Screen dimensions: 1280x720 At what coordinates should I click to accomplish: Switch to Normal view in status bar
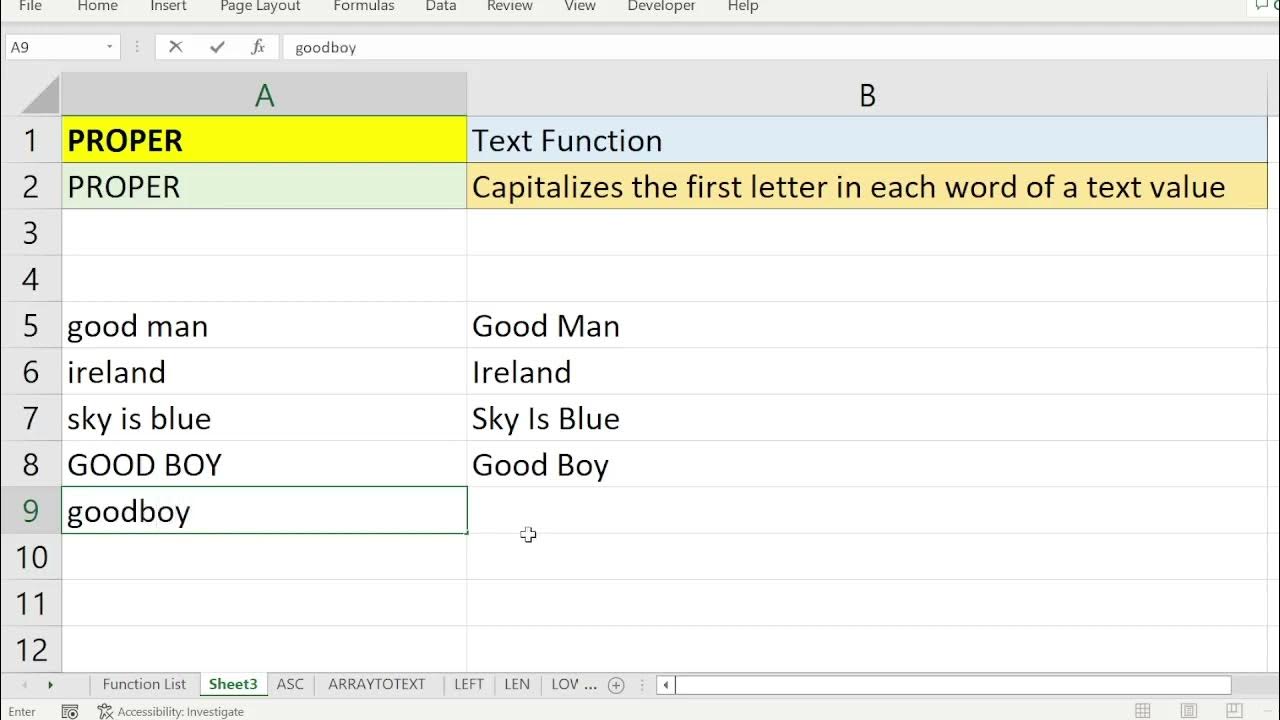coord(1142,711)
